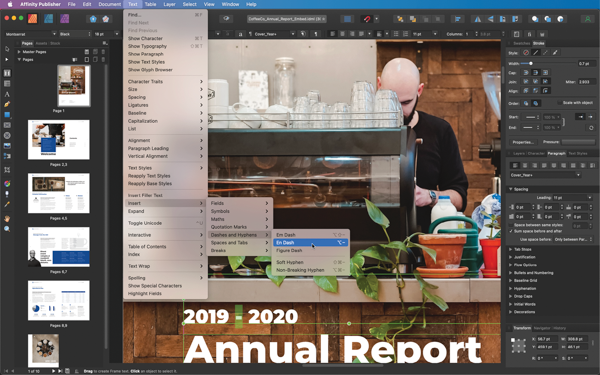Choose En Dash from submenu

[x=310, y=243]
